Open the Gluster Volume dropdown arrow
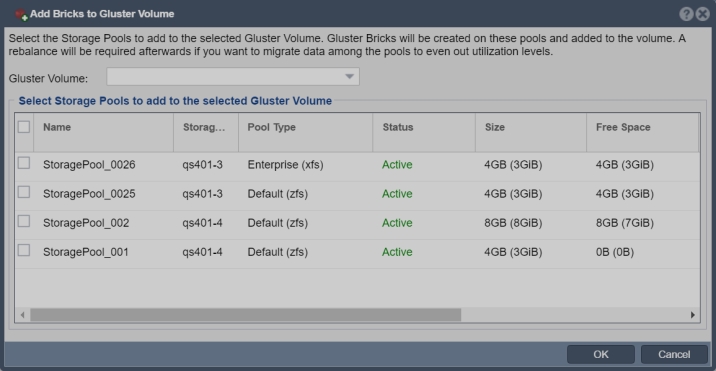The width and height of the screenshot is (716, 371). click(349, 77)
